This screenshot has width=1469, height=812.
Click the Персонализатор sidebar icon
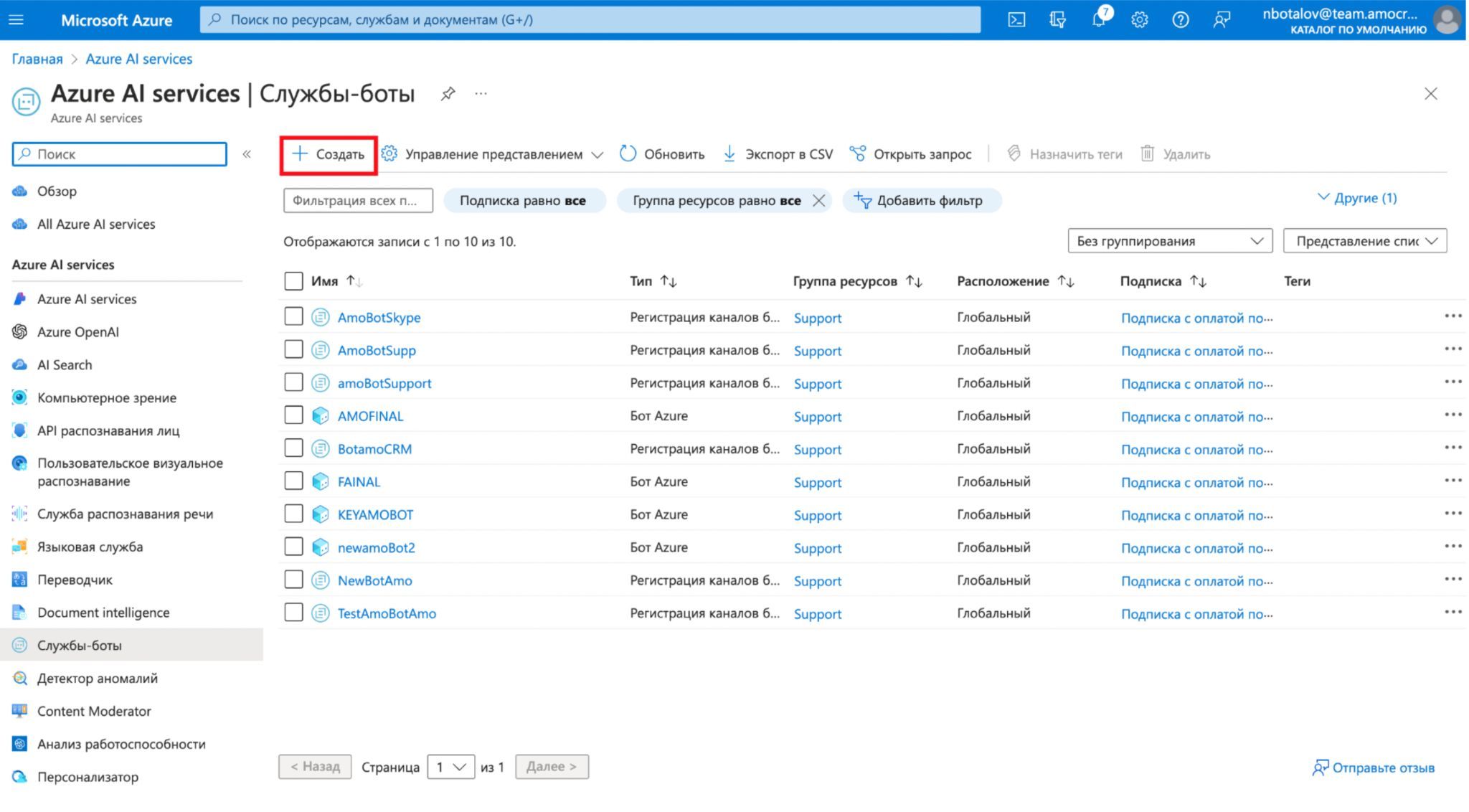coord(20,776)
